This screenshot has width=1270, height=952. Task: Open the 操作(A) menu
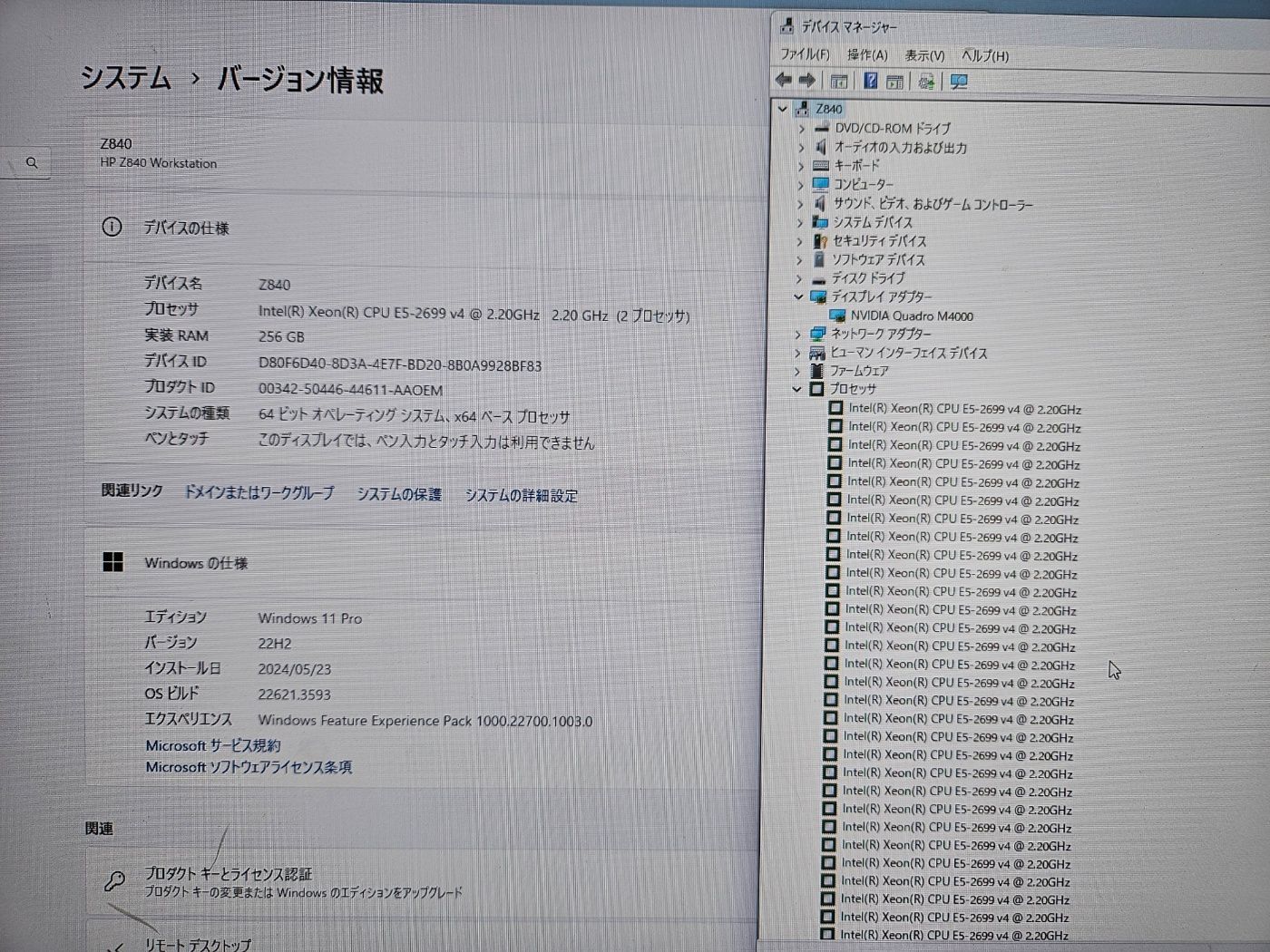click(x=867, y=55)
